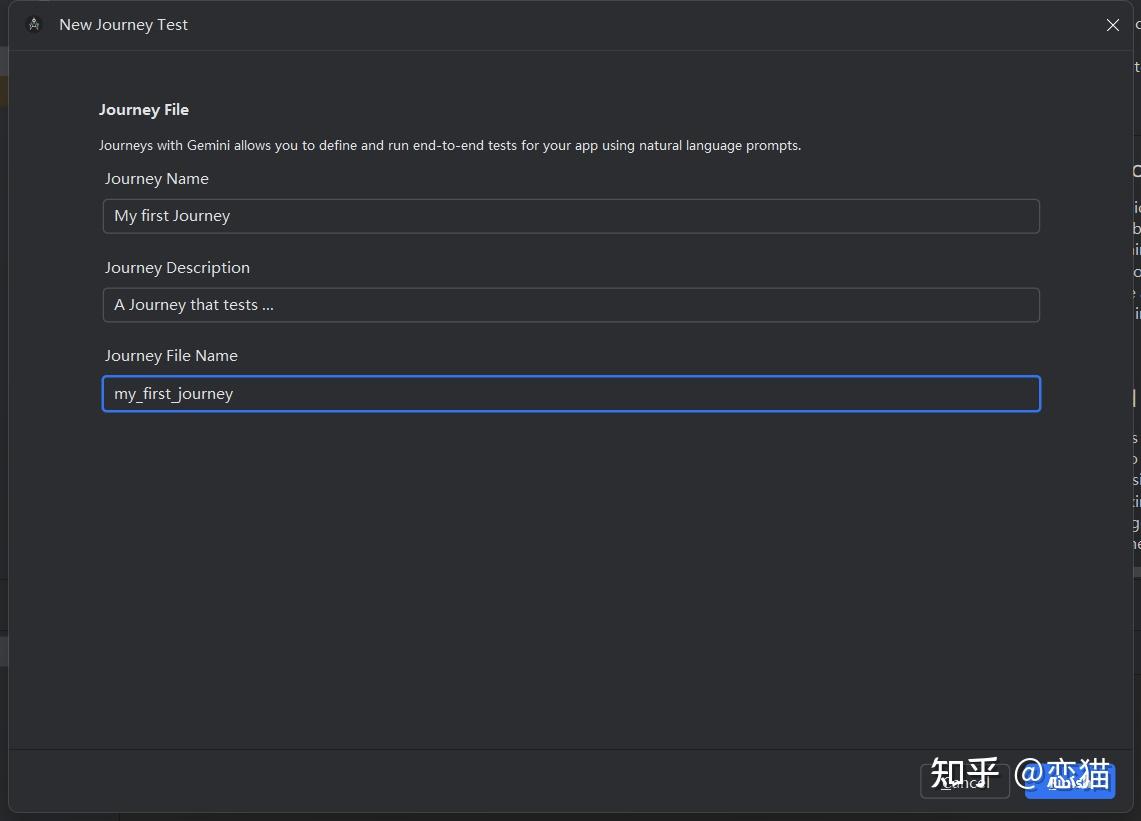1141x821 pixels.
Task: Focus the Journey File Name field
Action: point(570,393)
